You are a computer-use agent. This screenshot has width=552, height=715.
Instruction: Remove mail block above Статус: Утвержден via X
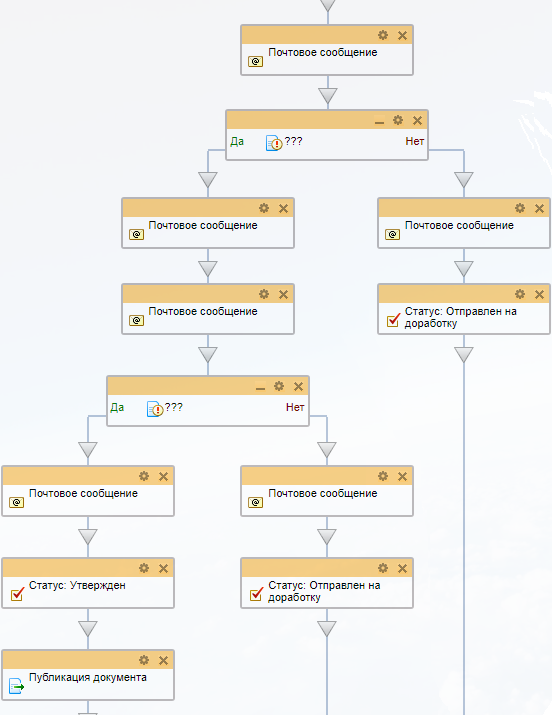pos(164,476)
